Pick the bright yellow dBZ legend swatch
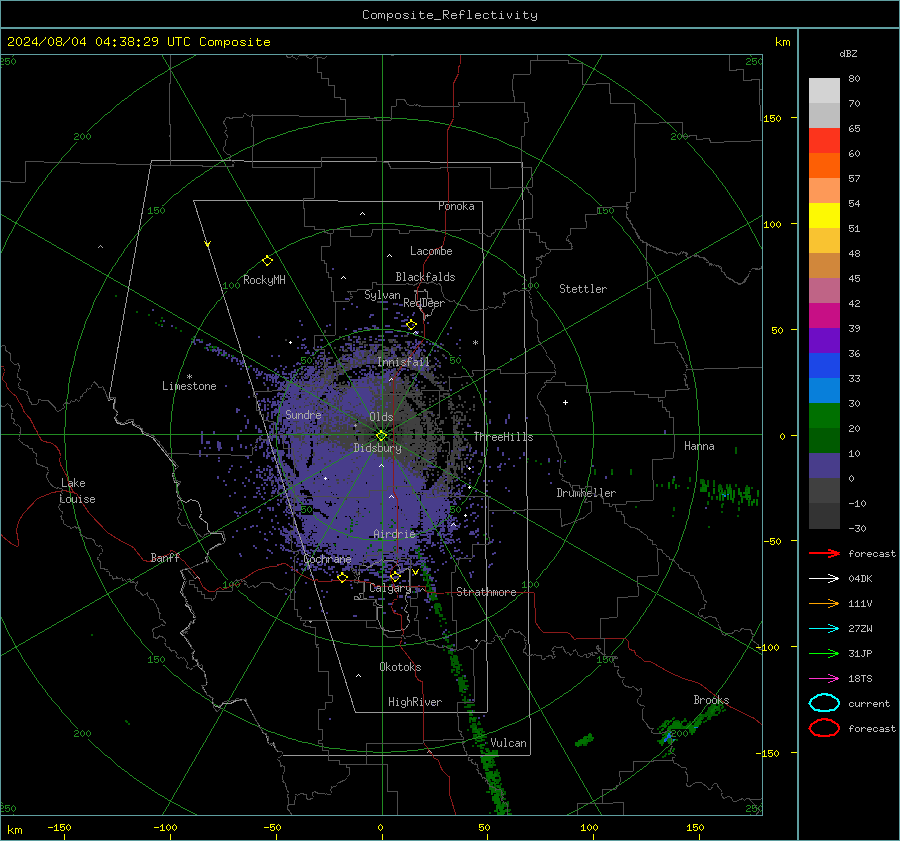 [x=824, y=216]
